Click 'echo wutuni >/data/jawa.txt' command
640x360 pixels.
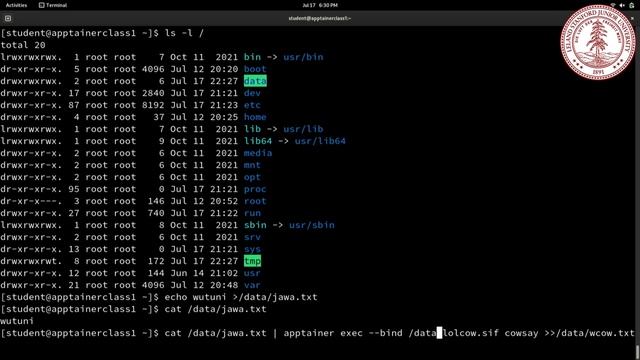point(241,297)
